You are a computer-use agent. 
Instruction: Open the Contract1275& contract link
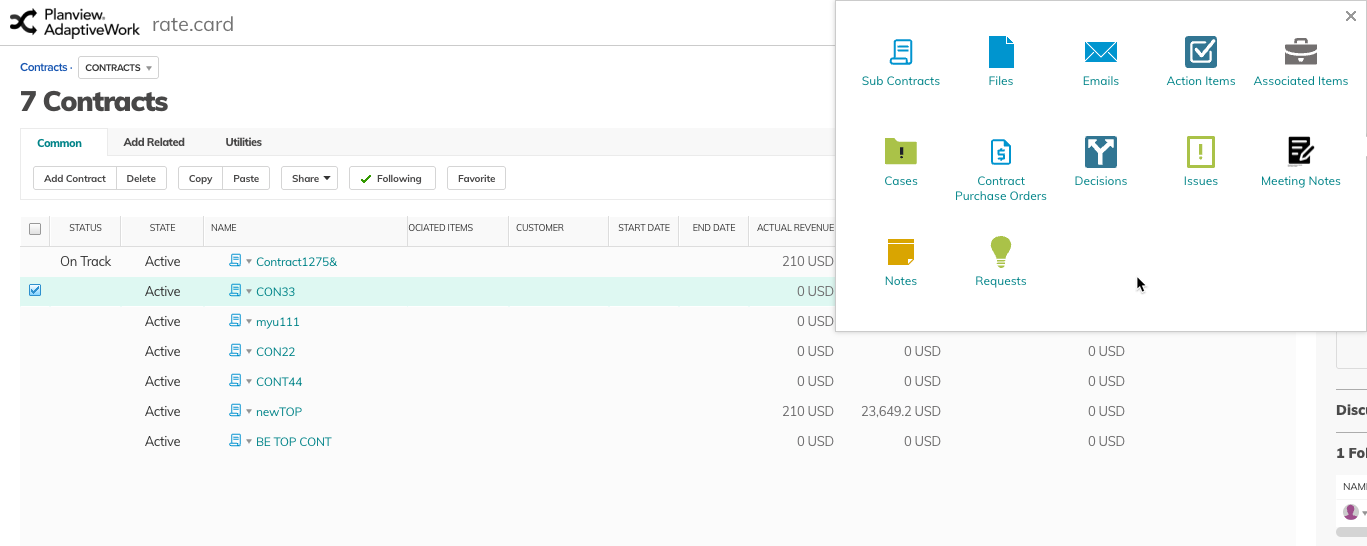click(297, 262)
